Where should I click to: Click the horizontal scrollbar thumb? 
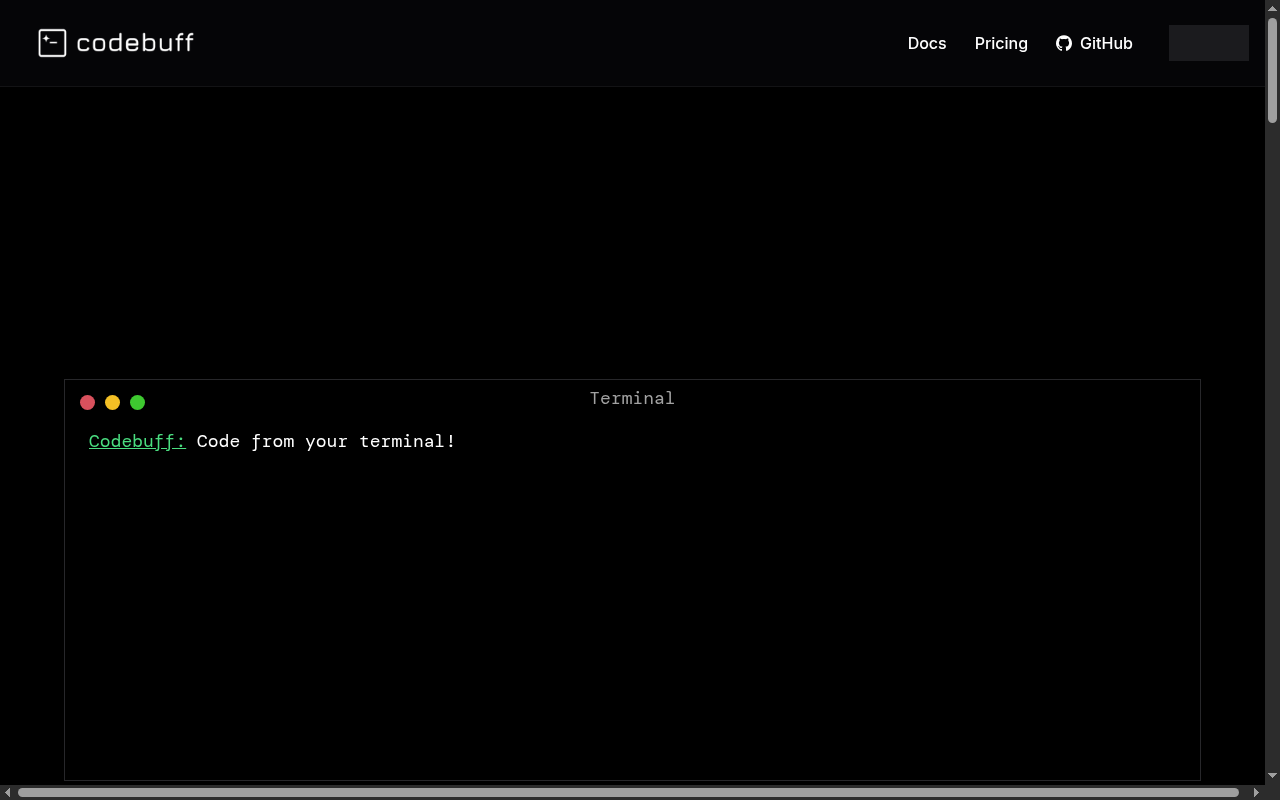628,792
